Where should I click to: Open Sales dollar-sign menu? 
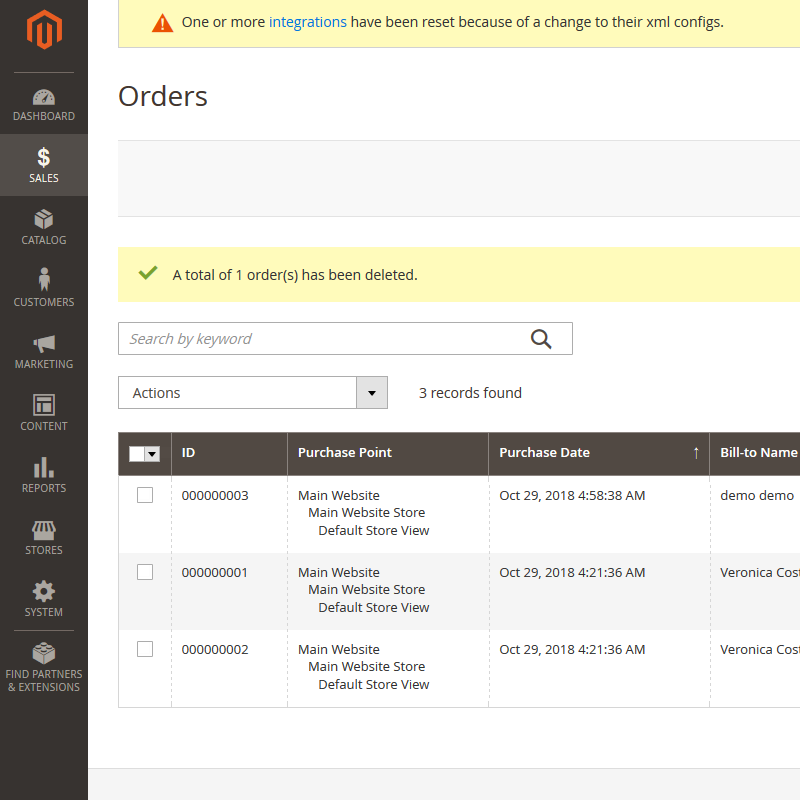43,158
